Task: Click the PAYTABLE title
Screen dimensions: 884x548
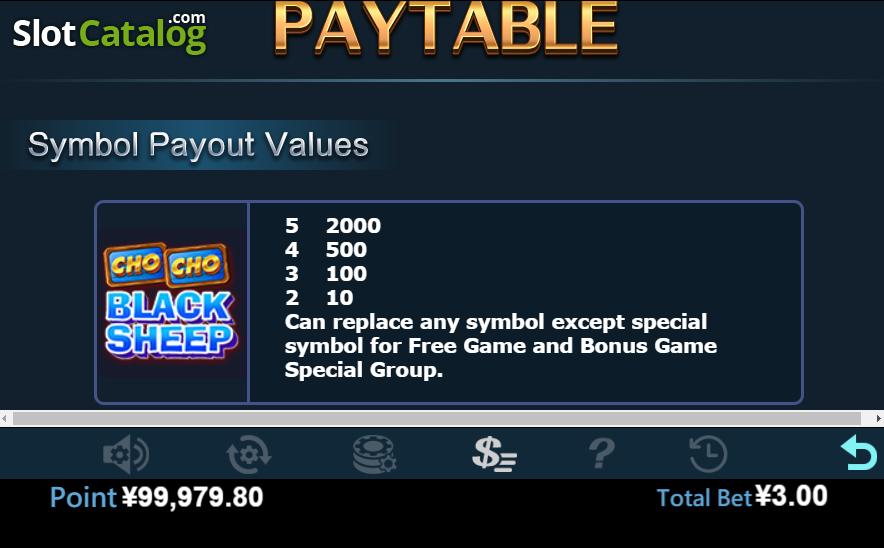Action: pyautogui.click(x=446, y=28)
